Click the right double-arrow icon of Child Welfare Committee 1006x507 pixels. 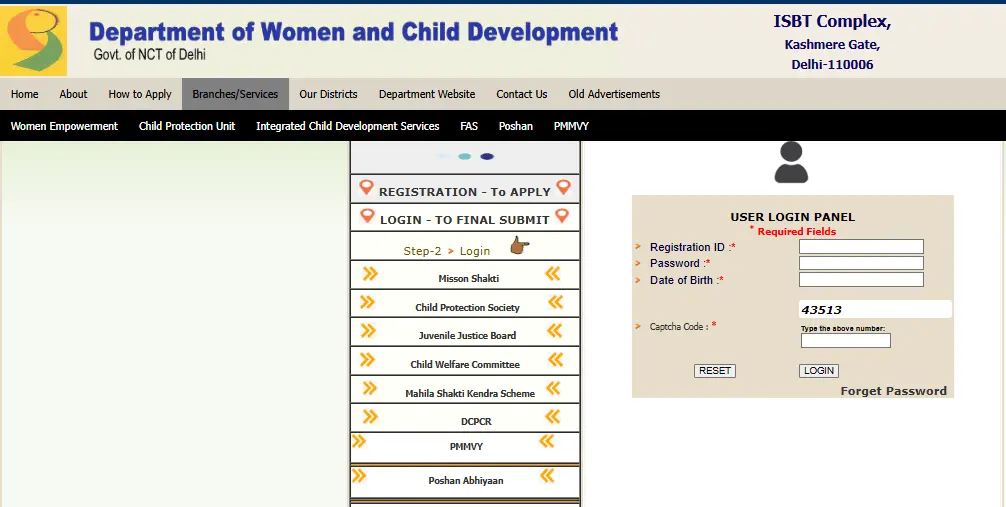pos(556,359)
